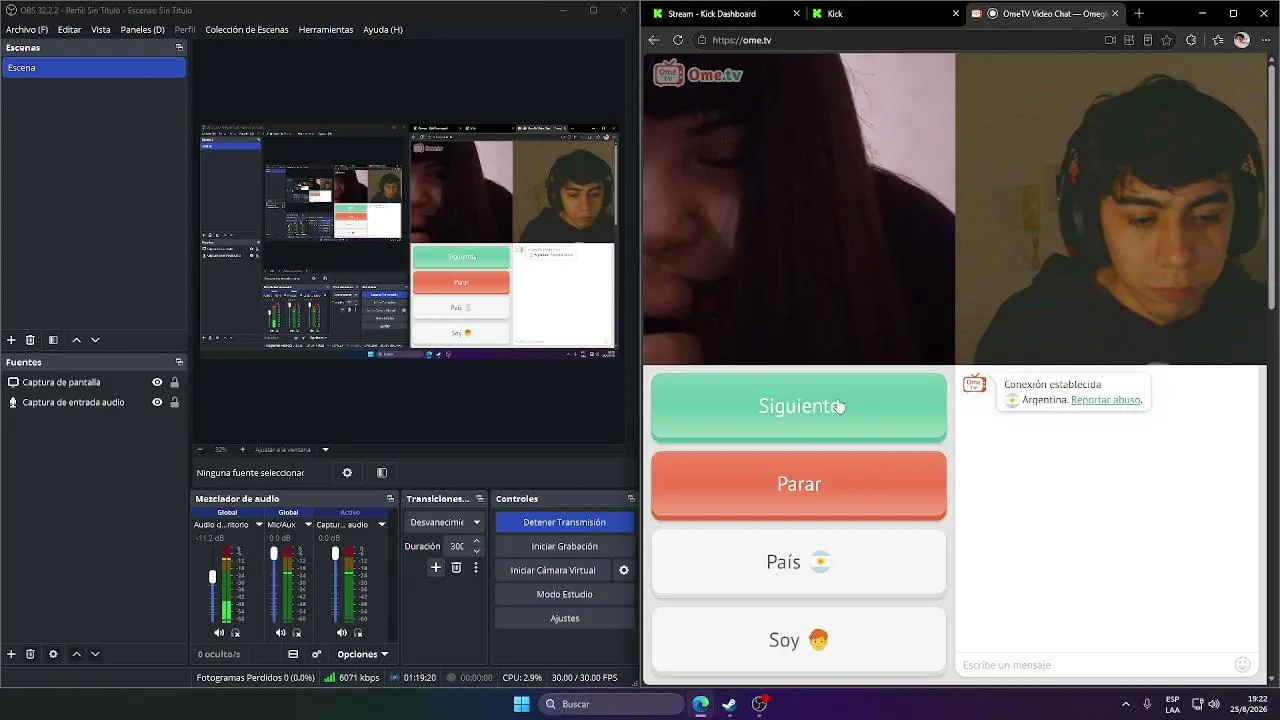Open the Opciones dropdown in the audio mixer
The image size is (1280, 720).
click(362, 654)
